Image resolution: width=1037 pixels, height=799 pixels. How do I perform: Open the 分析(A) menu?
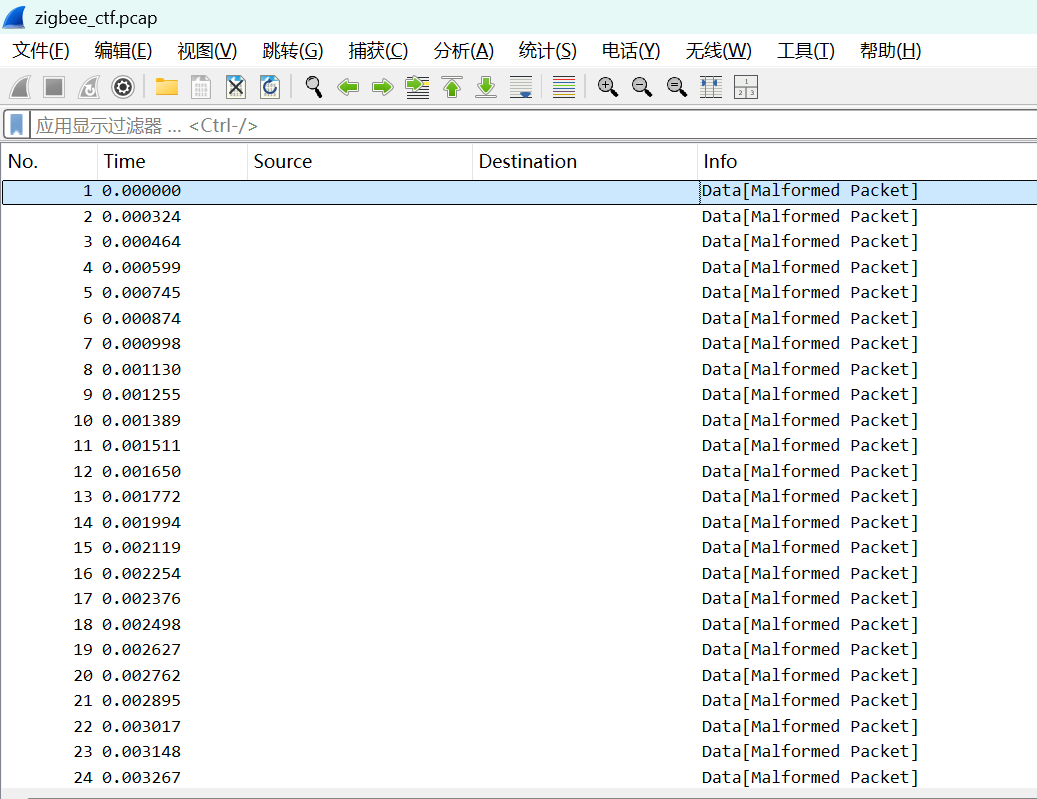point(463,51)
